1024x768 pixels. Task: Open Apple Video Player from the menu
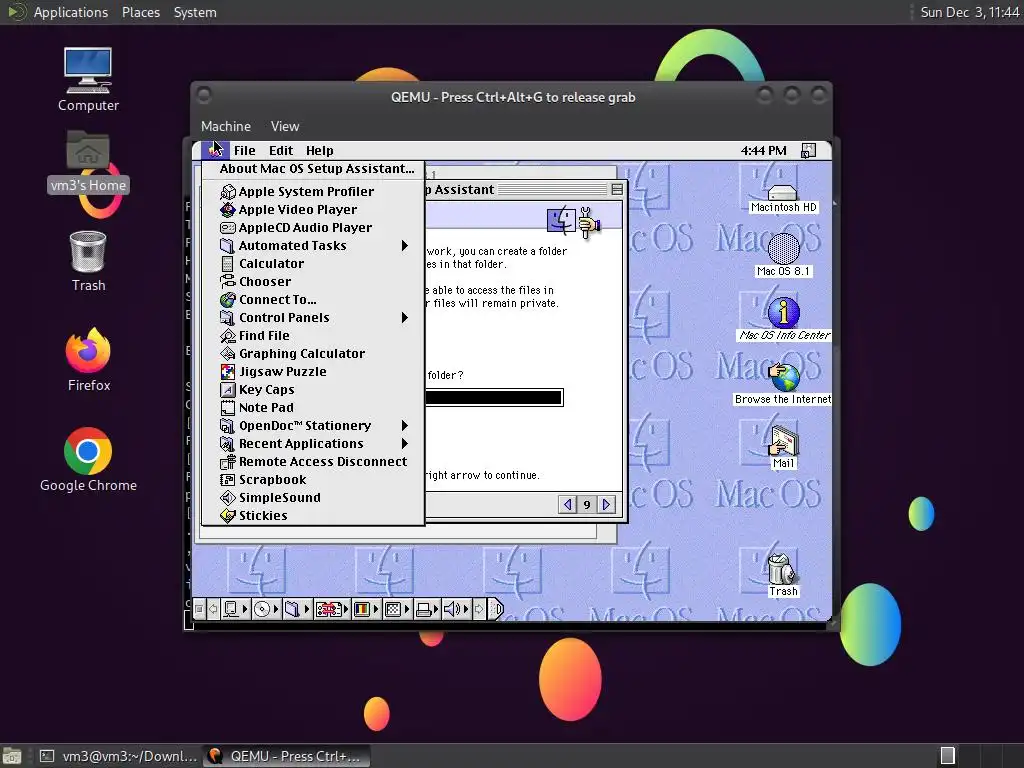[313, 210]
